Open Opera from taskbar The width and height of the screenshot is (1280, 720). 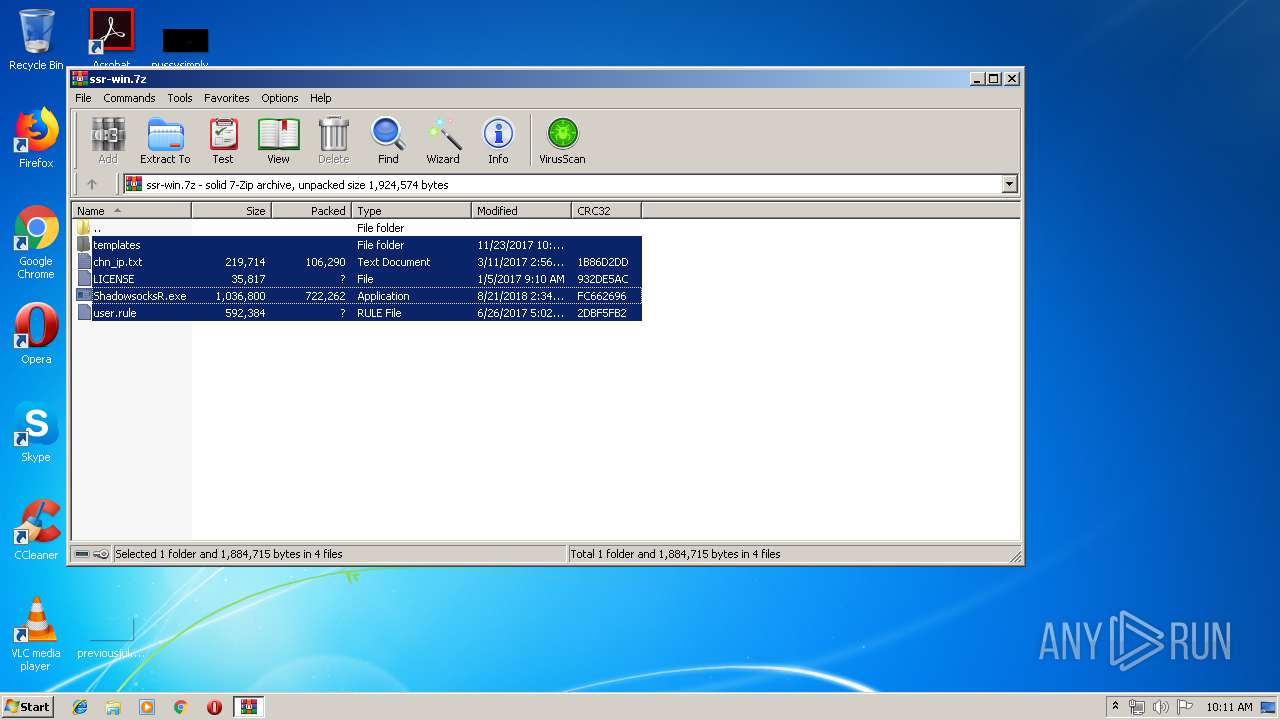[x=214, y=707]
